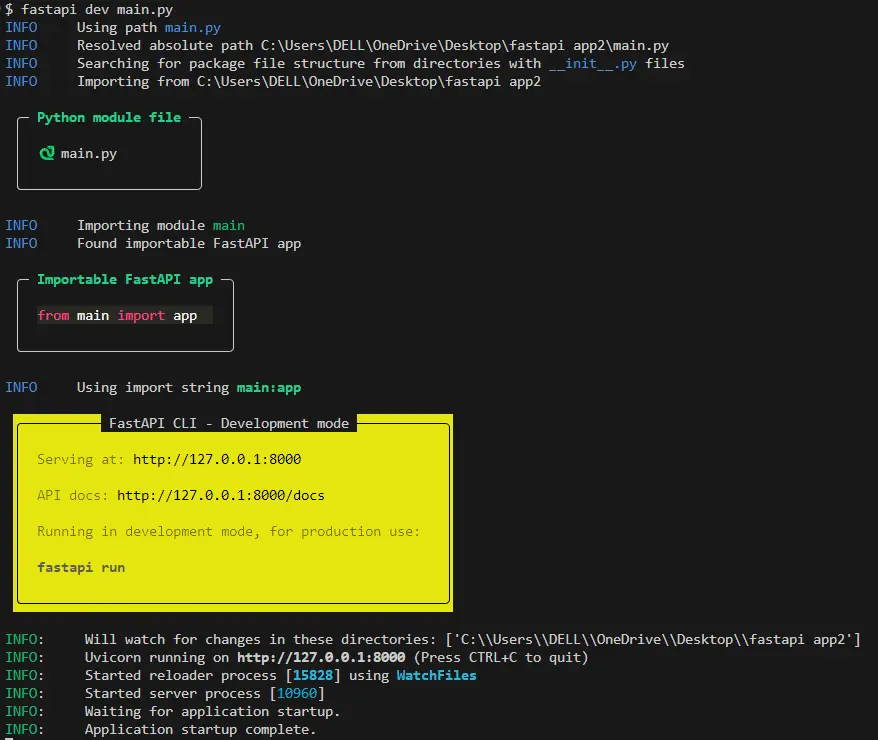Click the watched directories path in brackets
The width and height of the screenshot is (878, 740).
653,639
